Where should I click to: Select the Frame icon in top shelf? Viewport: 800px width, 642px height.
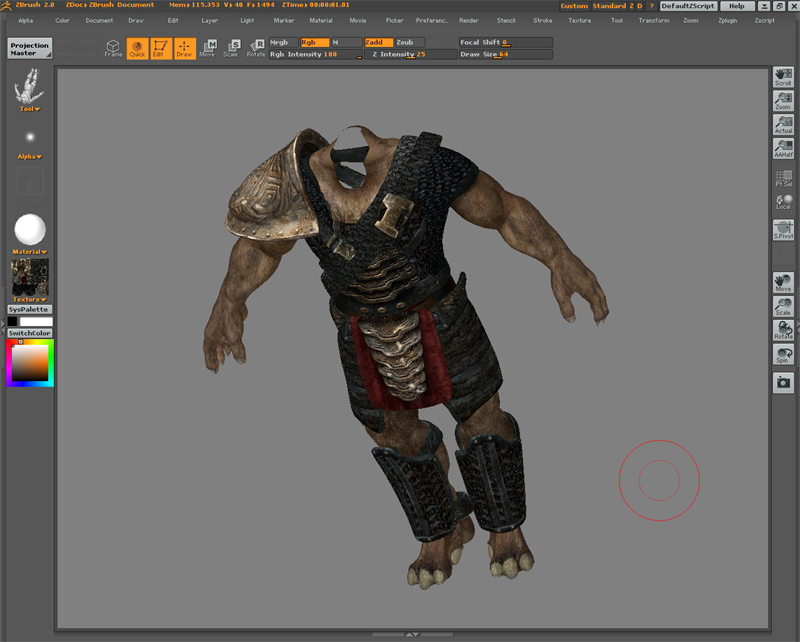tap(113, 48)
